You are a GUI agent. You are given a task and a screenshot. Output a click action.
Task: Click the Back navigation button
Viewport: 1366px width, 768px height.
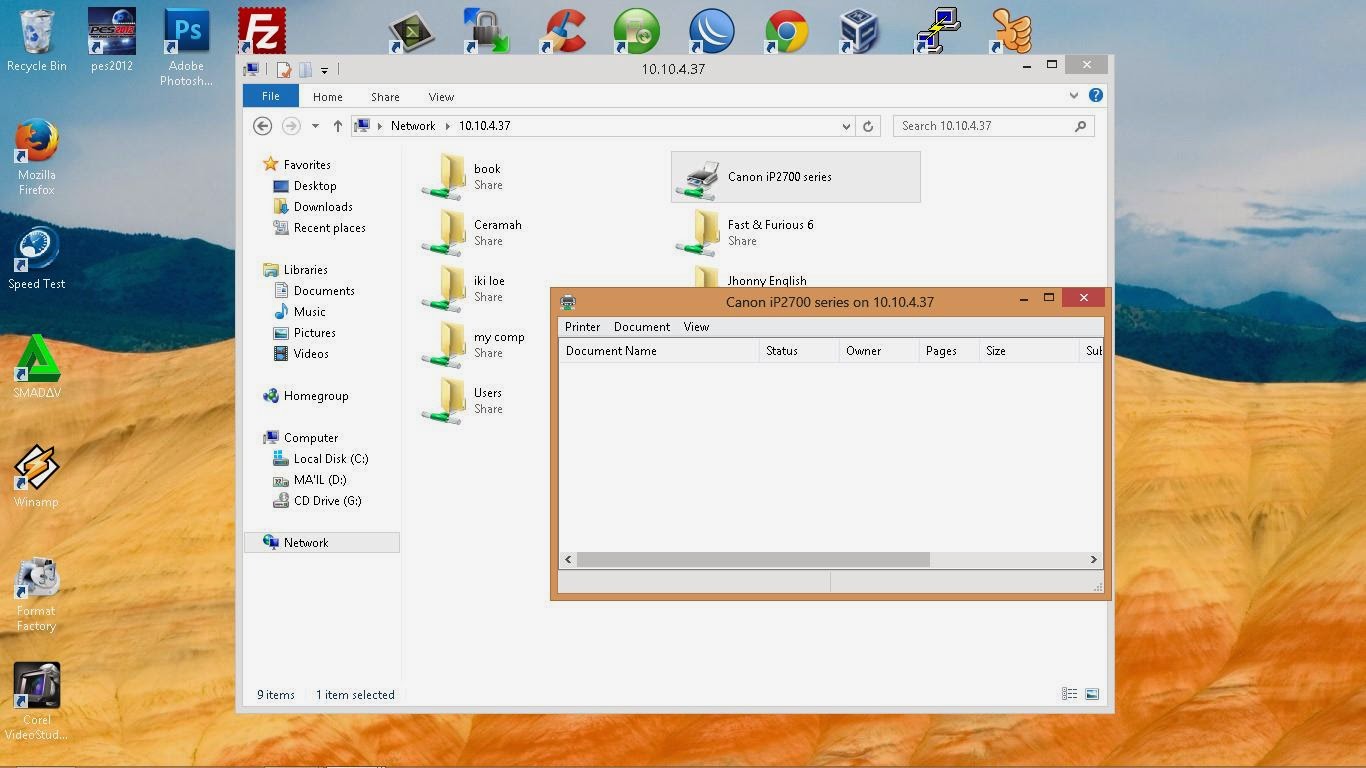coord(262,125)
